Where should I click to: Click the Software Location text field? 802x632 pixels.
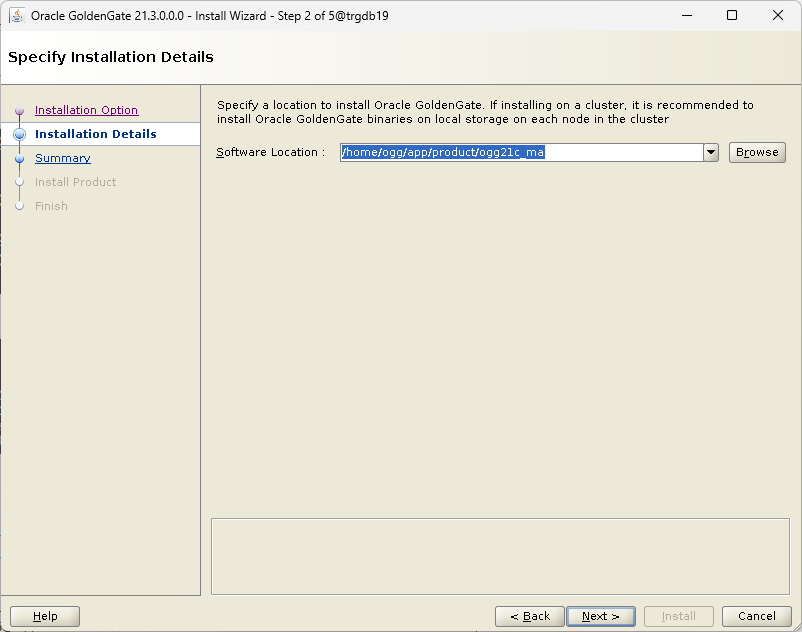click(522, 152)
